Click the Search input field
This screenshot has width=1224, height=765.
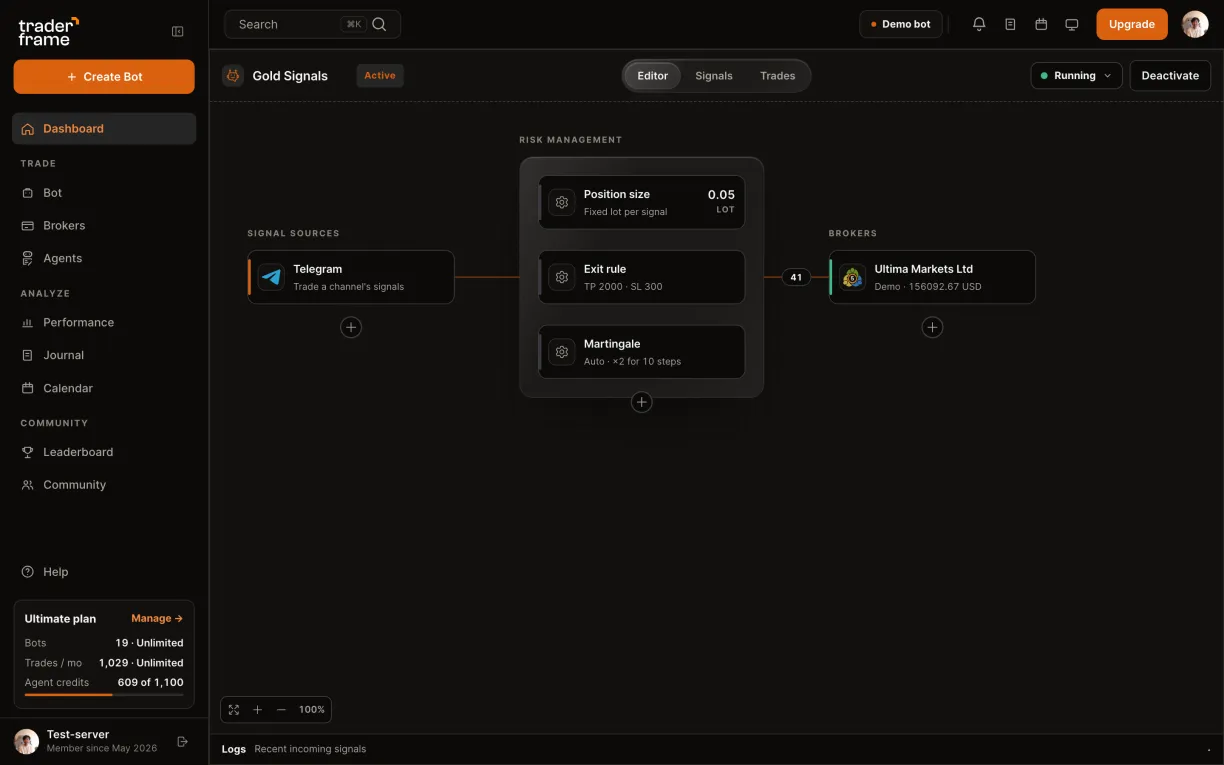click(313, 24)
